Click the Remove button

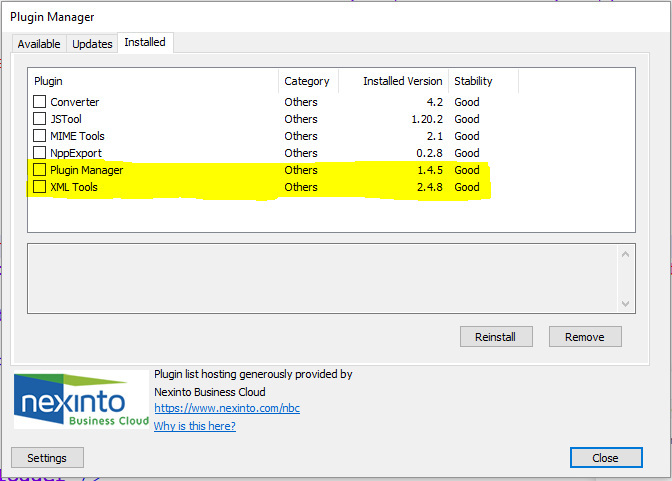[x=585, y=337]
